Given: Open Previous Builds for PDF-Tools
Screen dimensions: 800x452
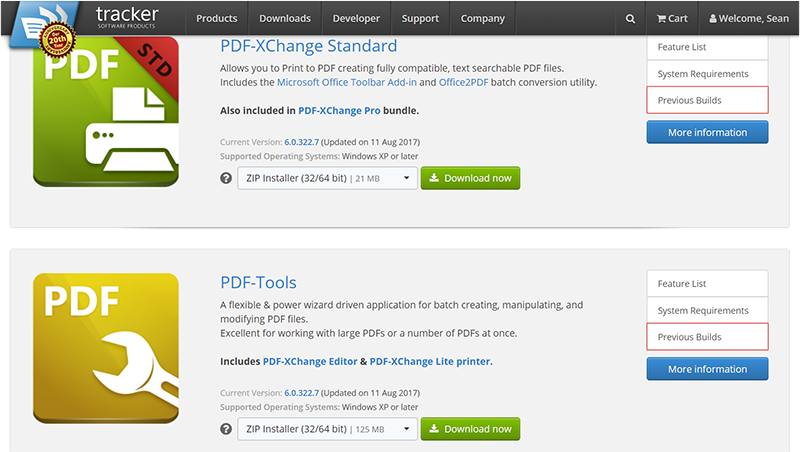Looking at the screenshot, I should 707,337.
